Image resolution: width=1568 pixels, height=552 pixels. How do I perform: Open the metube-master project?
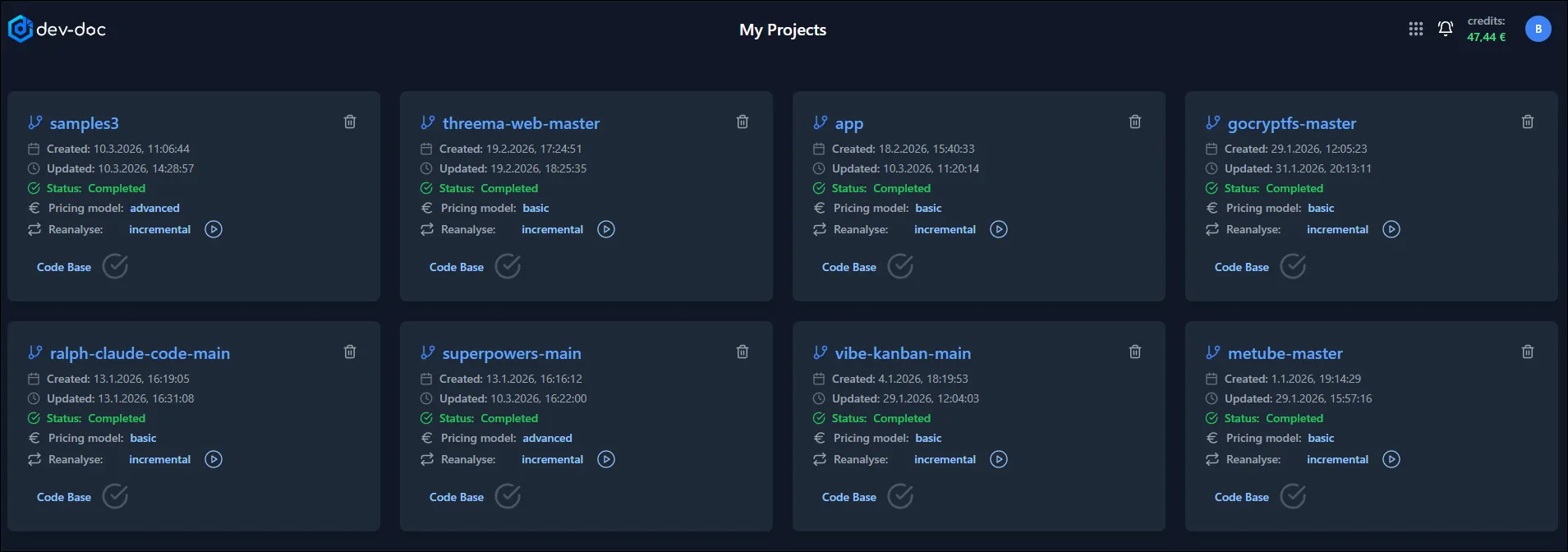point(1285,353)
